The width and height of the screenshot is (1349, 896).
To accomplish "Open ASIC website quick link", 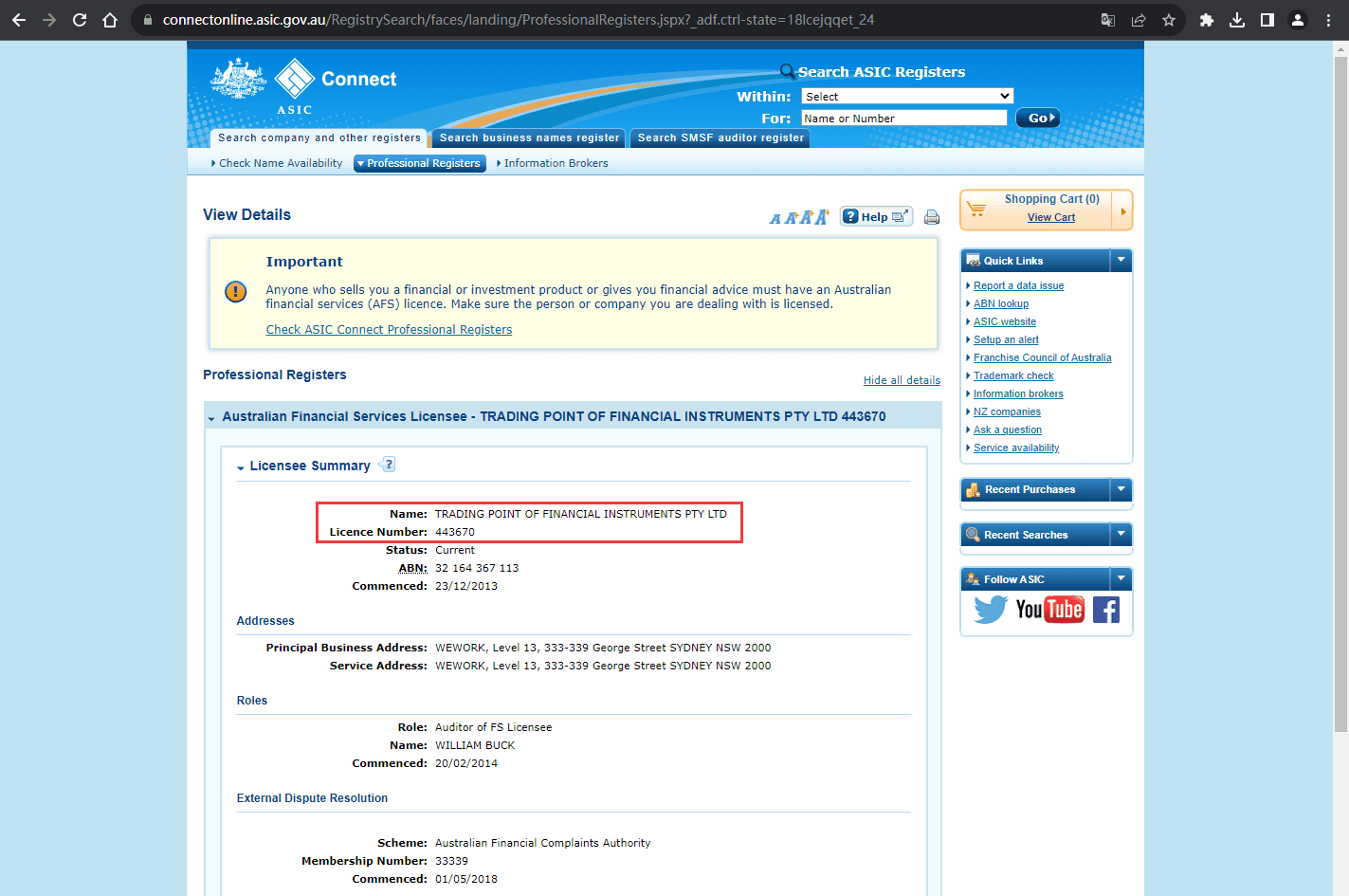I will (1005, 321).
